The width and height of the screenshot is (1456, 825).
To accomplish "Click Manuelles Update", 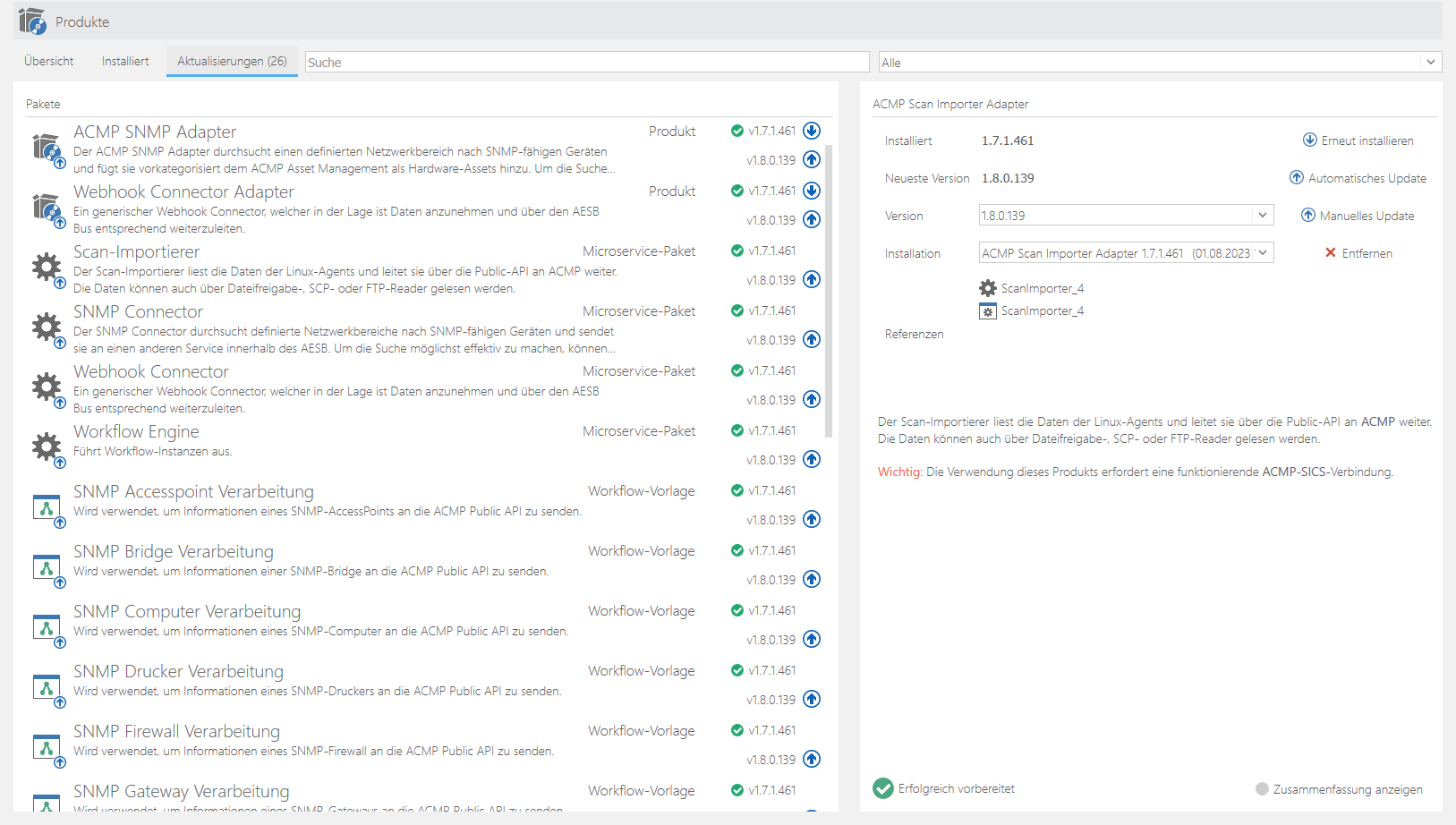I will (1358, 216).
